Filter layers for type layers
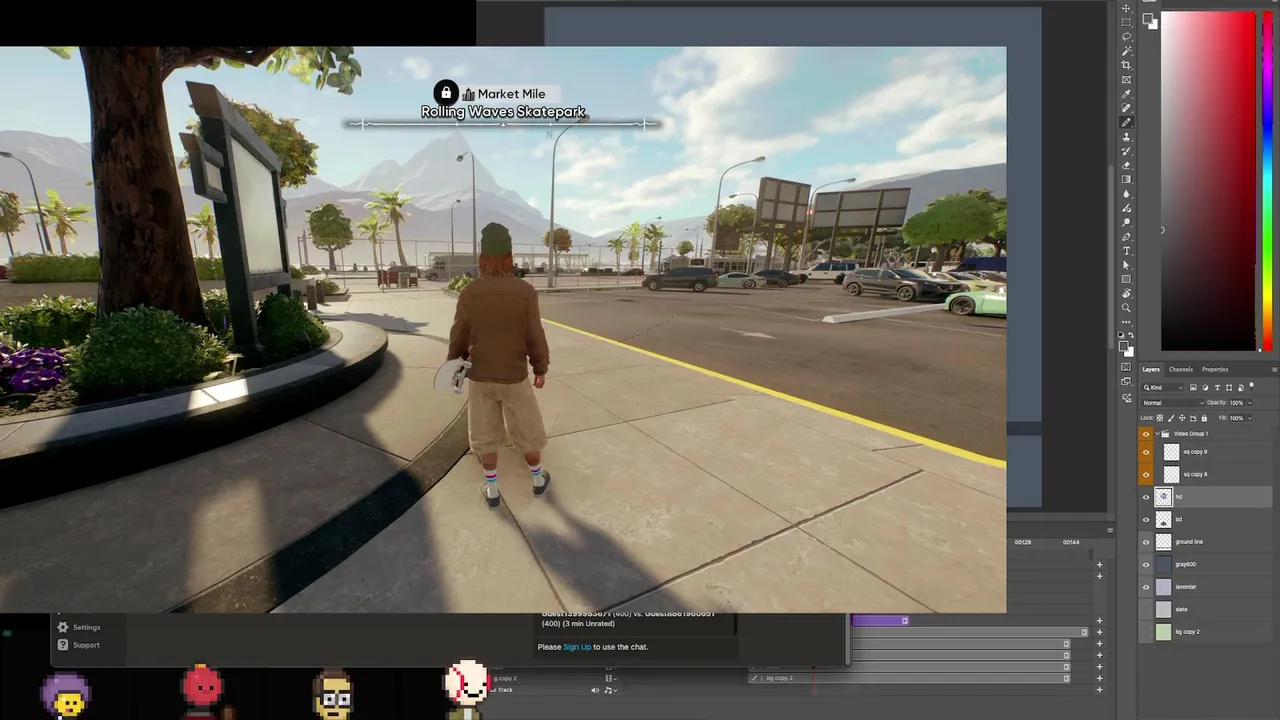The image size is (1280, 720). 1217,388
